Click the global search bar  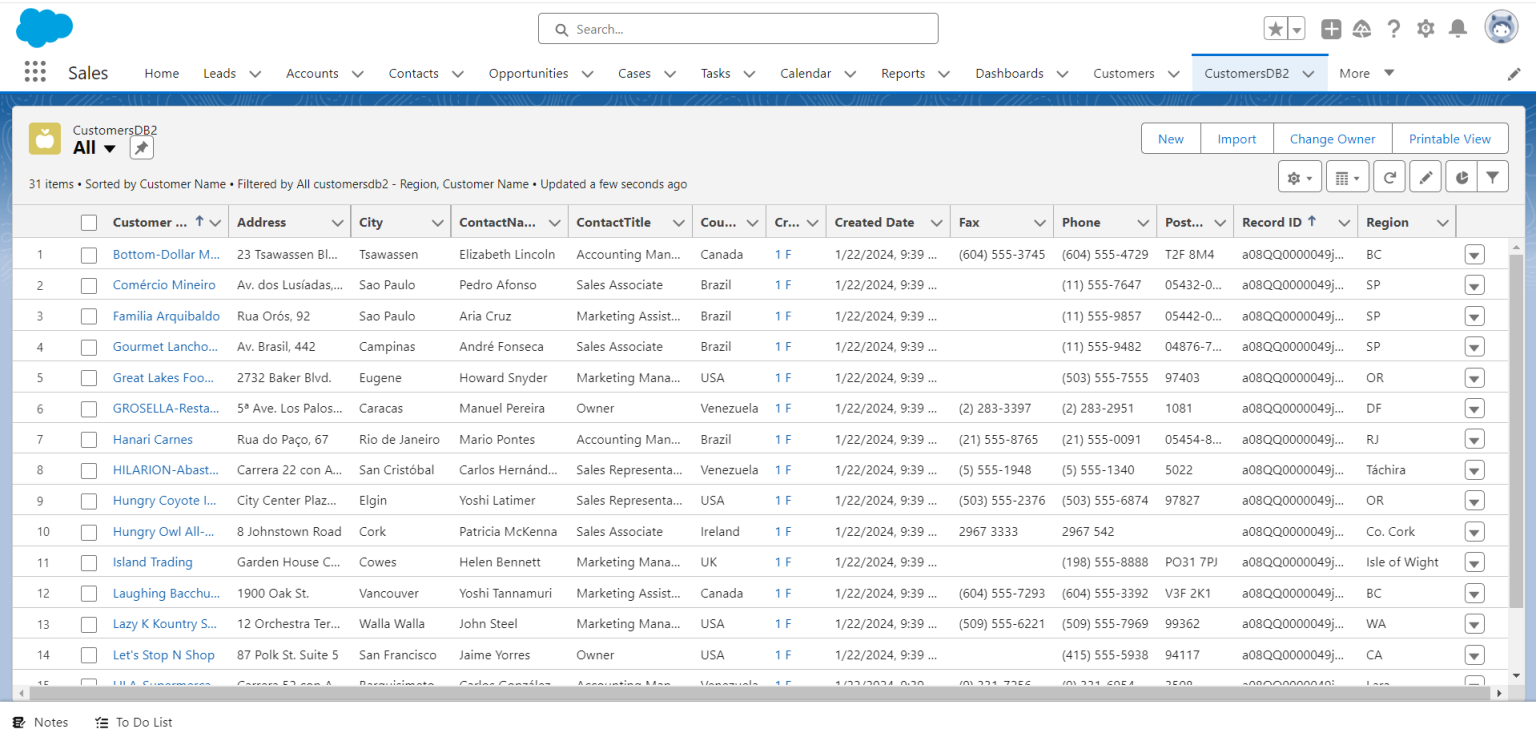coord(737,28)
